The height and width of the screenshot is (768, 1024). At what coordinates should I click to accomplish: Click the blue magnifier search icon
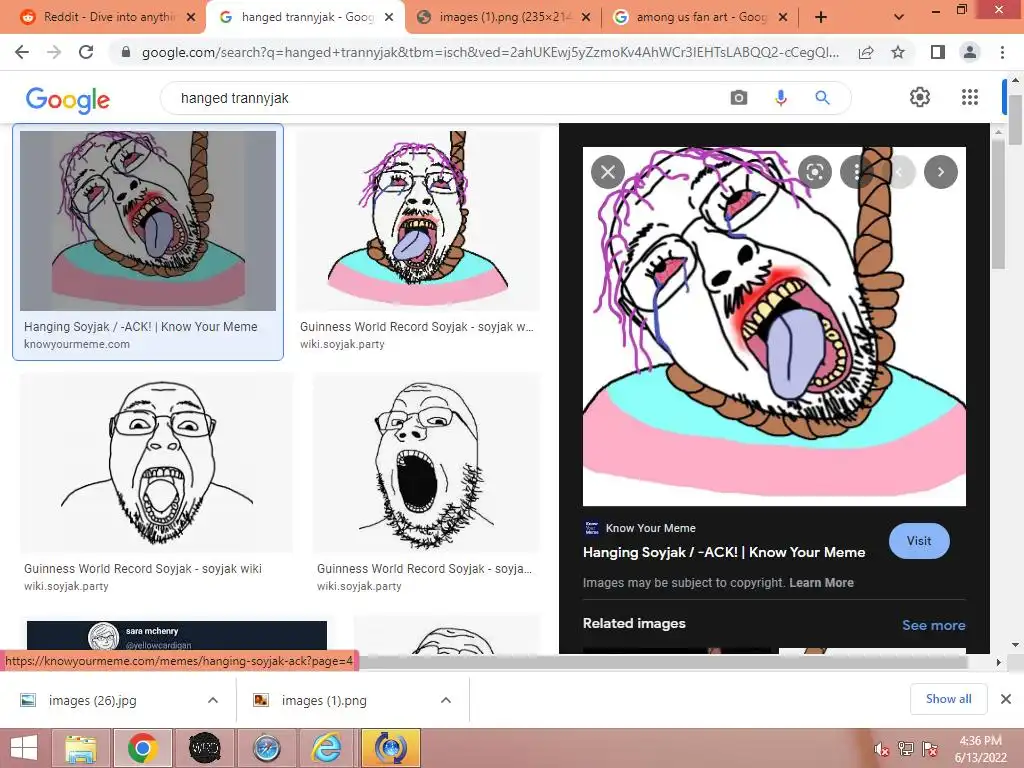(x=822, y=98)
